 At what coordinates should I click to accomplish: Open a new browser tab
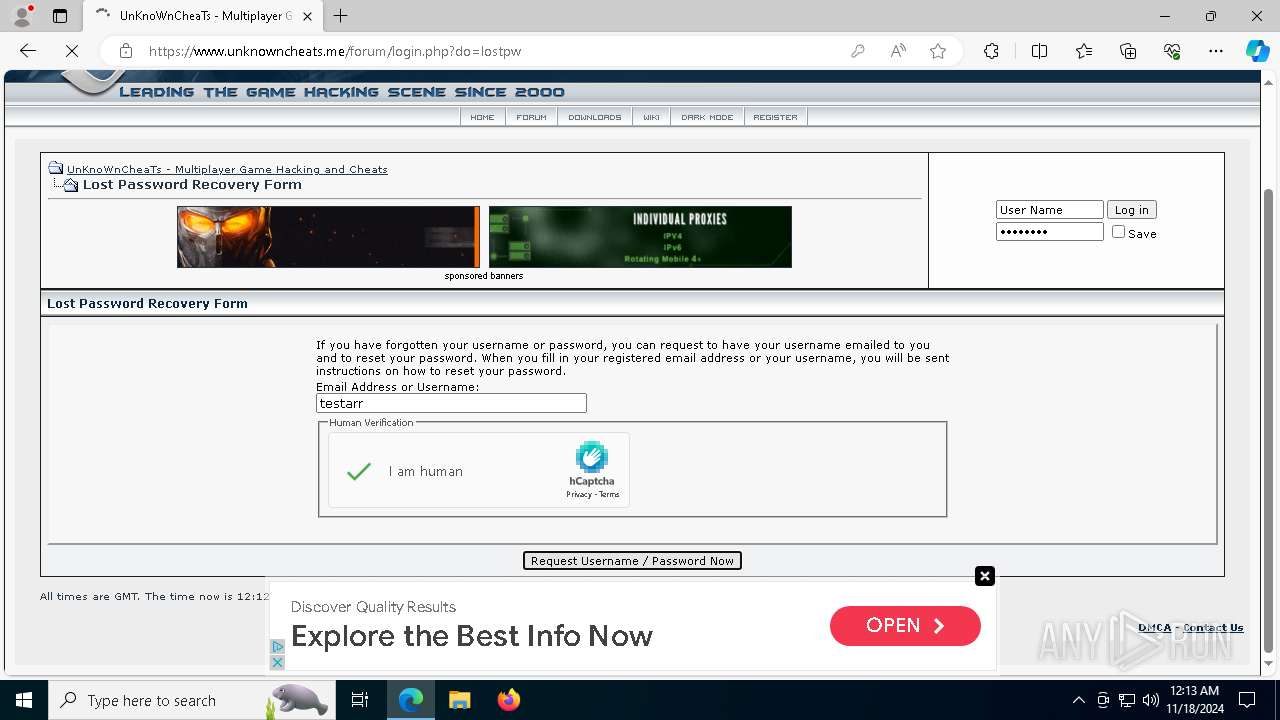[341, 16]
